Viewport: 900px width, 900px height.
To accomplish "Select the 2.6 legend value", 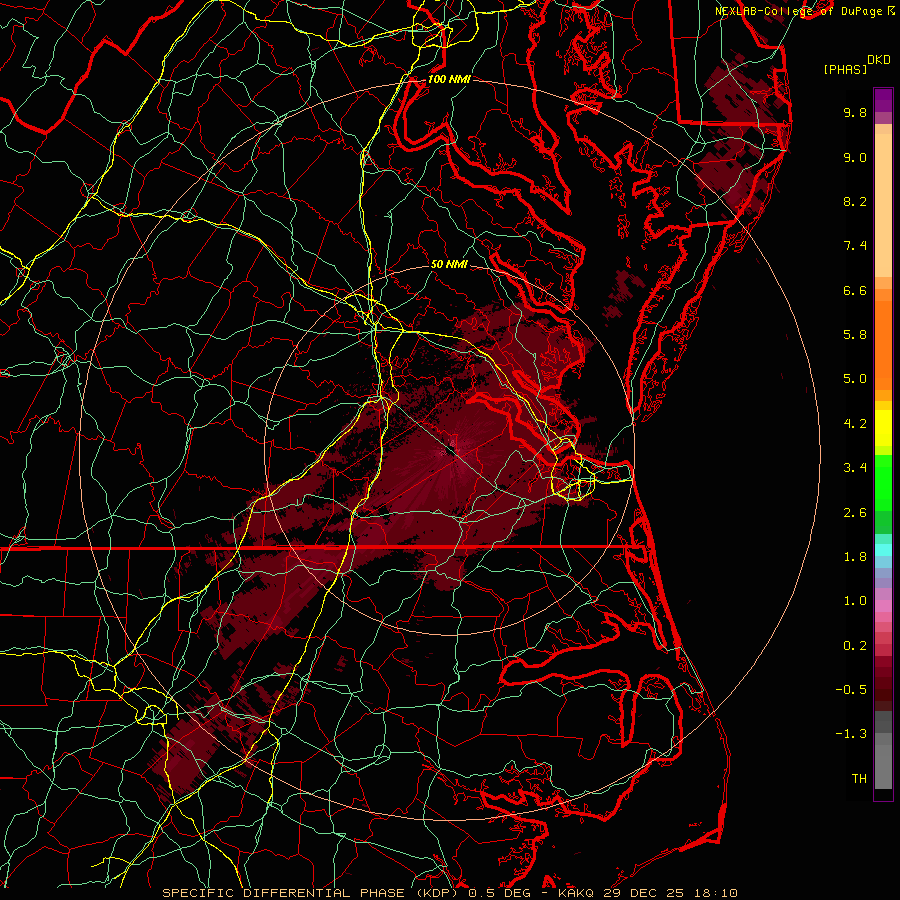I will click(855, 513).
